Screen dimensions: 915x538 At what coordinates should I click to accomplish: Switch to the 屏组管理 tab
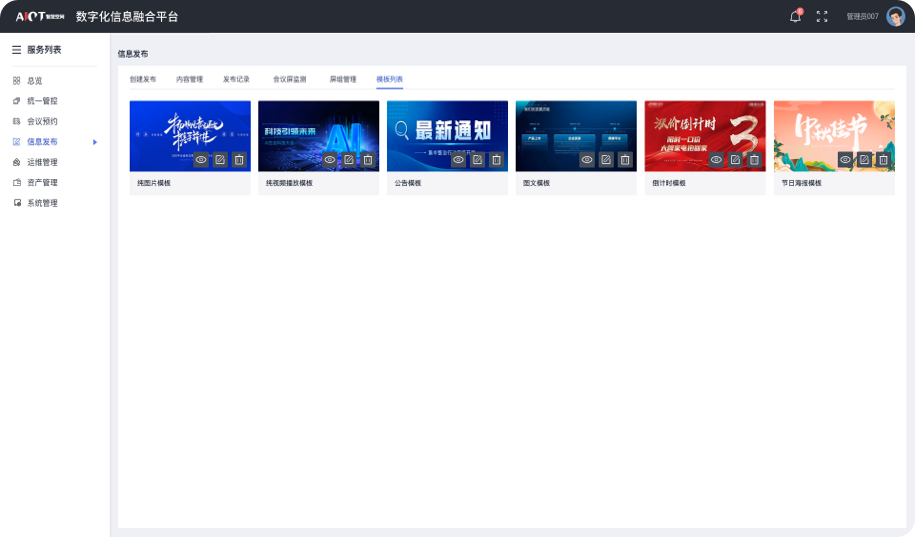(343, 79)
